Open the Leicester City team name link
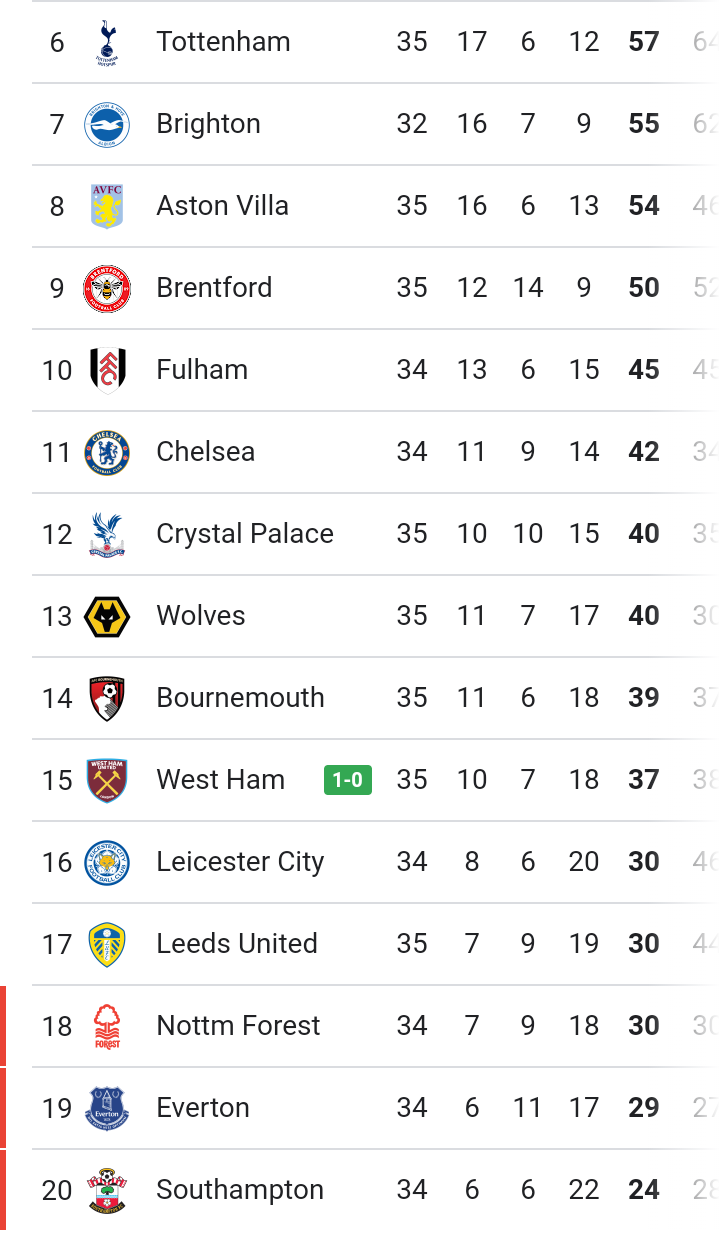719x1238 pixels. (x=240, y=862)
